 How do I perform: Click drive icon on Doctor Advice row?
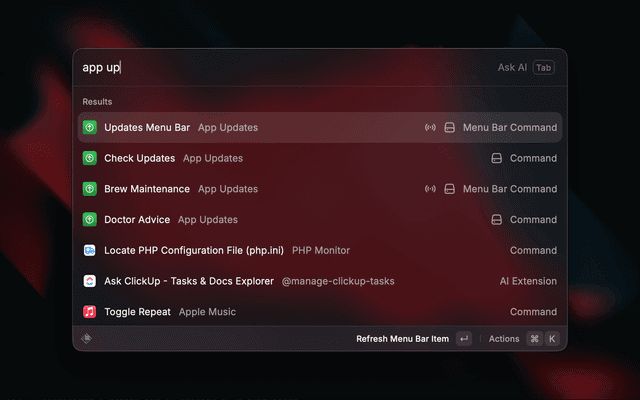[x=496, y=220]
